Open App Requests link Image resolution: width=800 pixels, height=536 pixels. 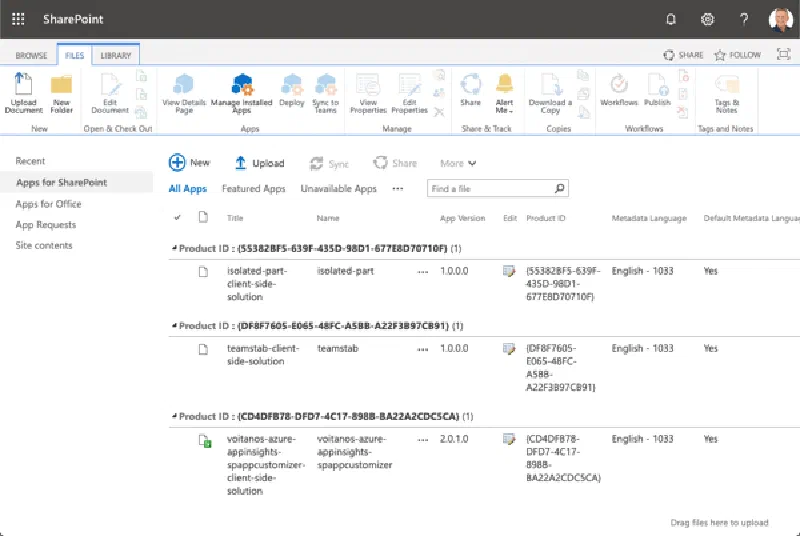coord(45,225)
